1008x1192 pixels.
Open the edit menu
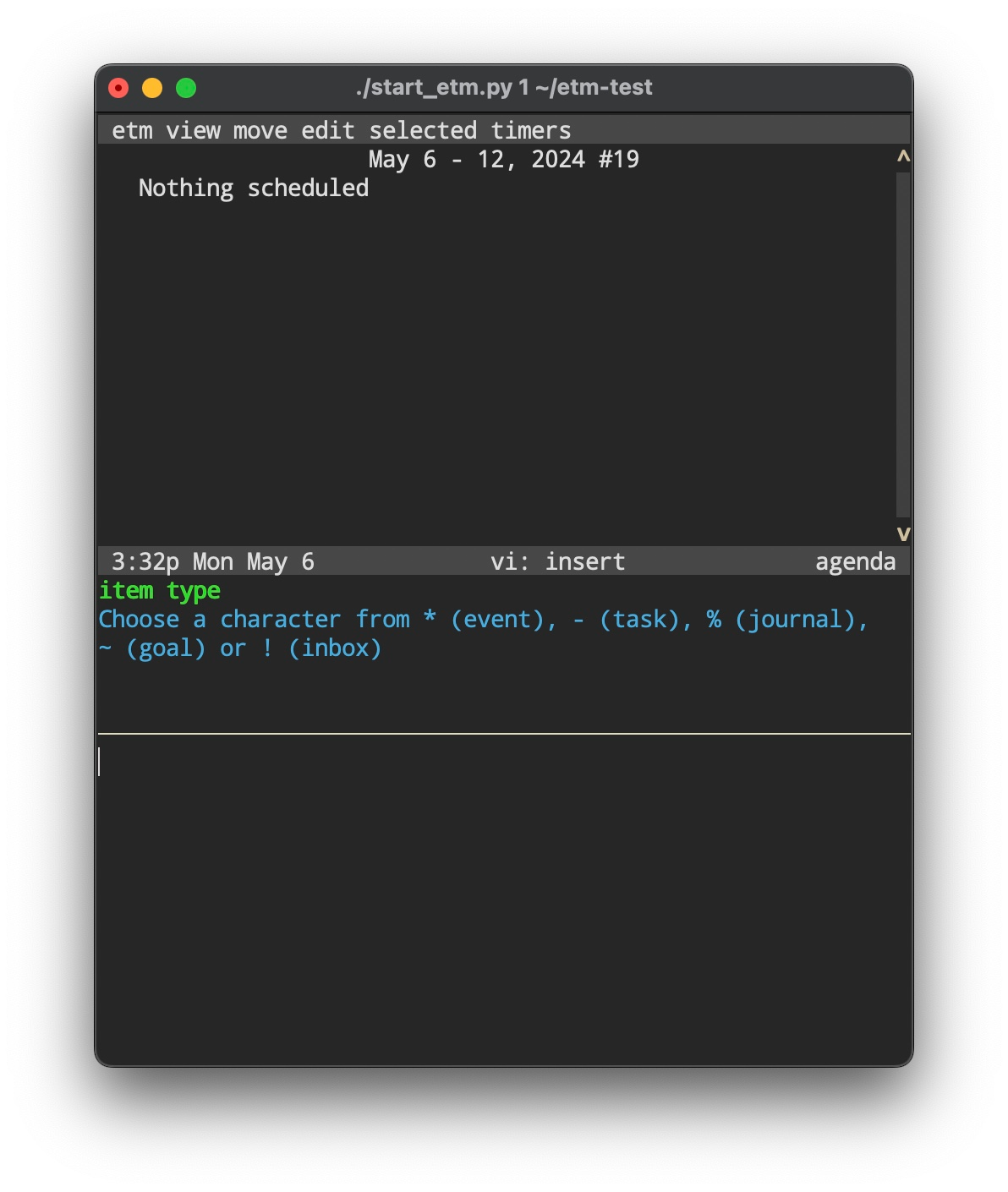[328, 130]
